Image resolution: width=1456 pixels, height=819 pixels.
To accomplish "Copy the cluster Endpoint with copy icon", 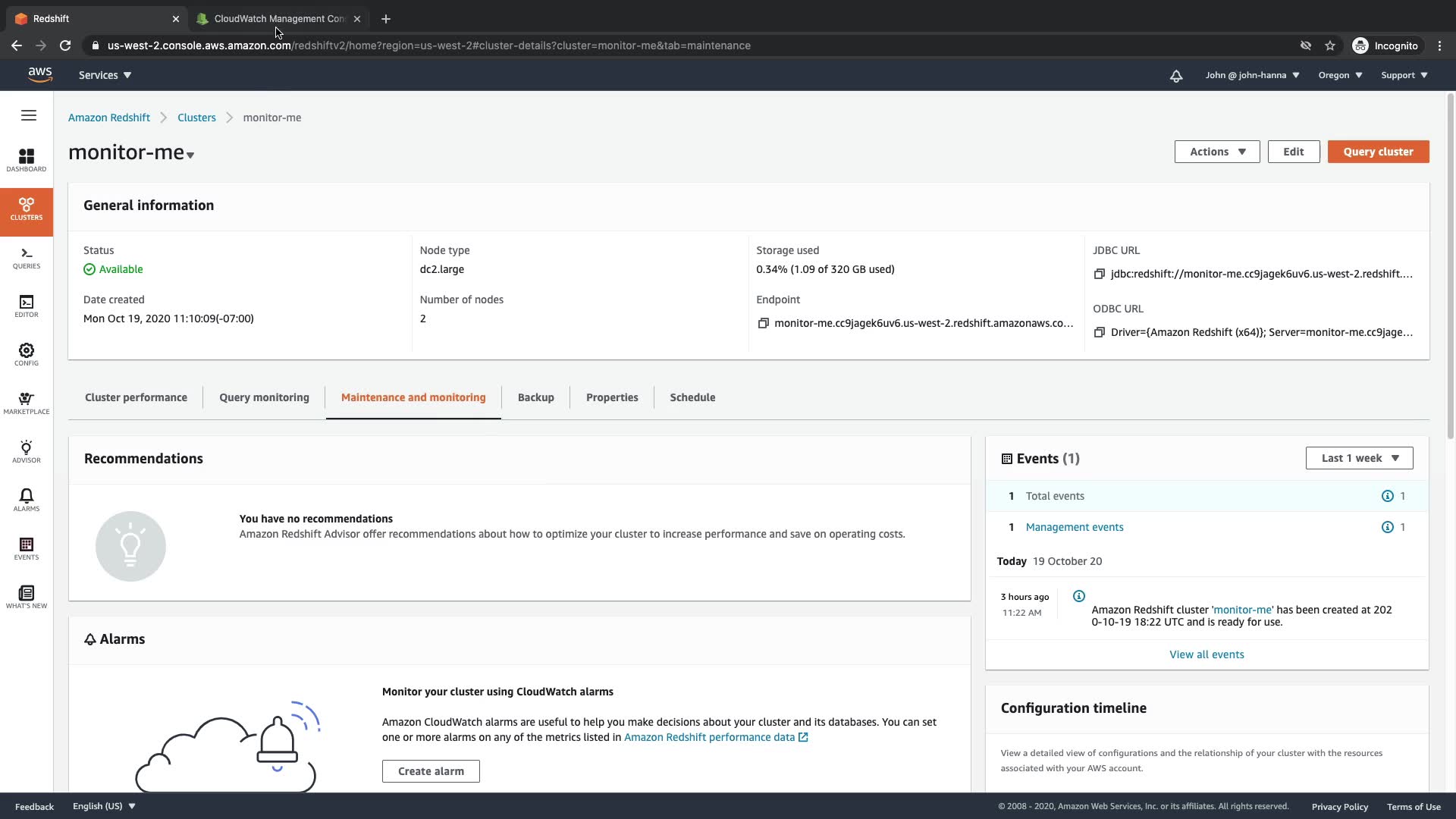I will pyautogui.click(x=763, y=324).
